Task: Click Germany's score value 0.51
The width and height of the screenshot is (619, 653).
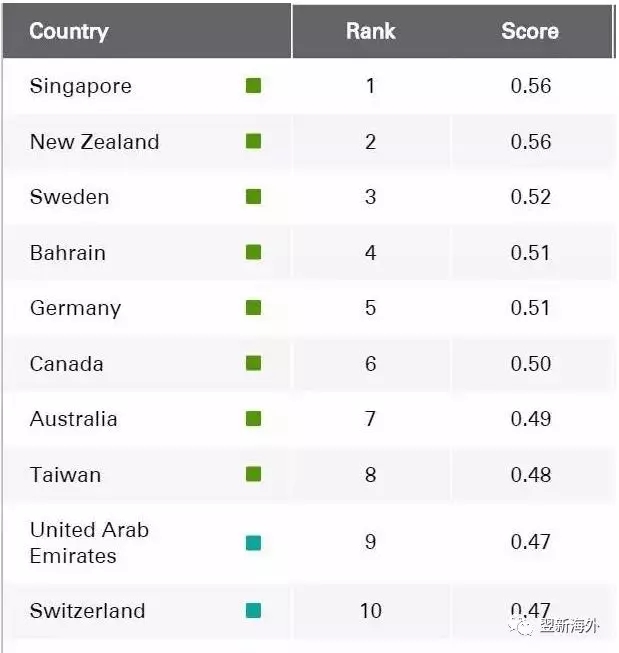Action: point(530,308)
